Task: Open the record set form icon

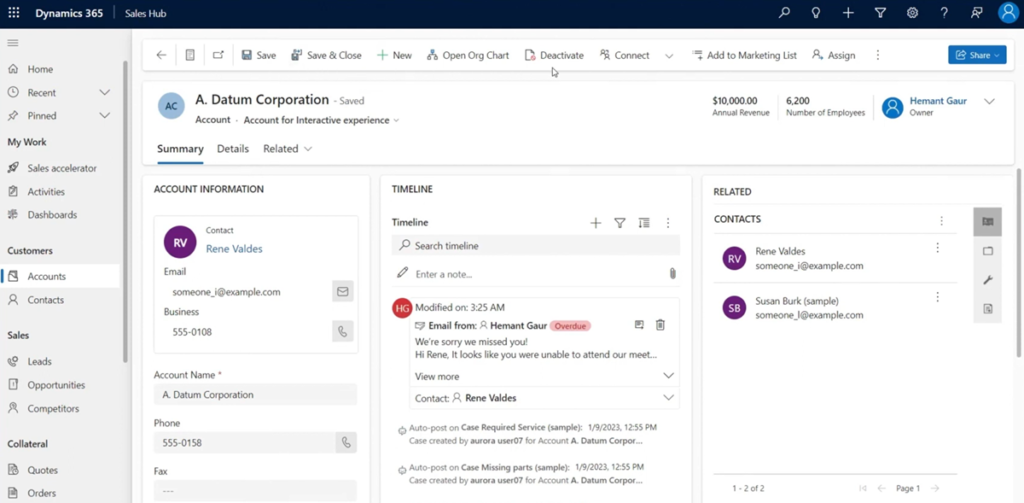Action: coord(190,56)
